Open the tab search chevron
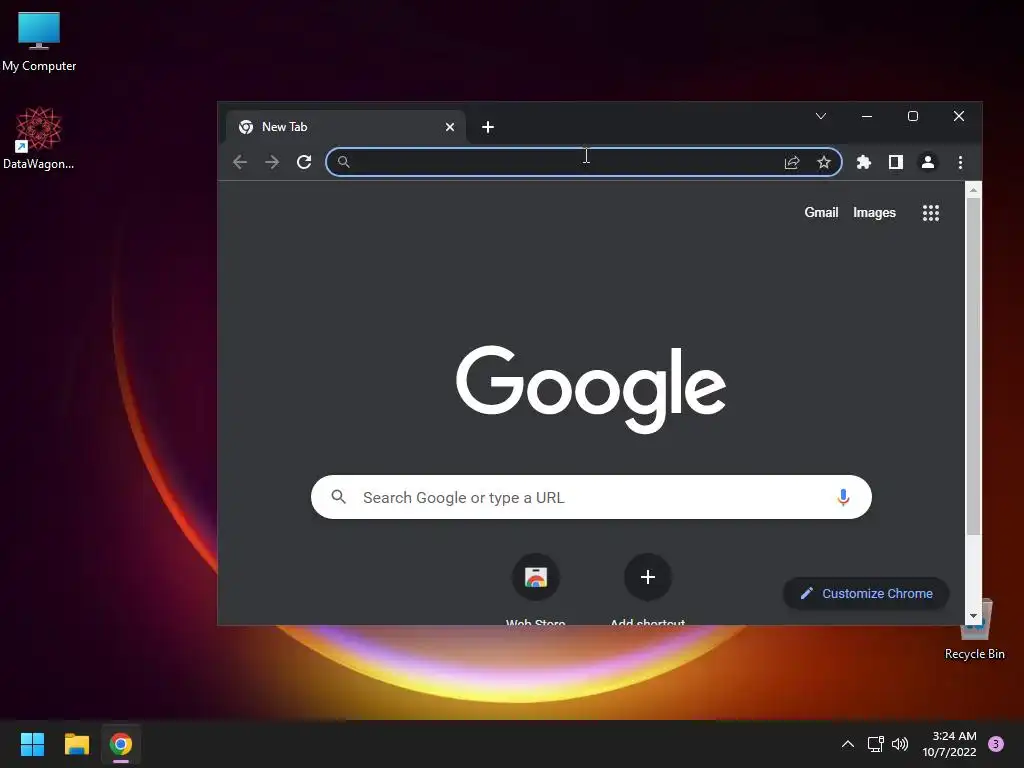This screenshot has height=768, width=1024. [x=821, y=116]
